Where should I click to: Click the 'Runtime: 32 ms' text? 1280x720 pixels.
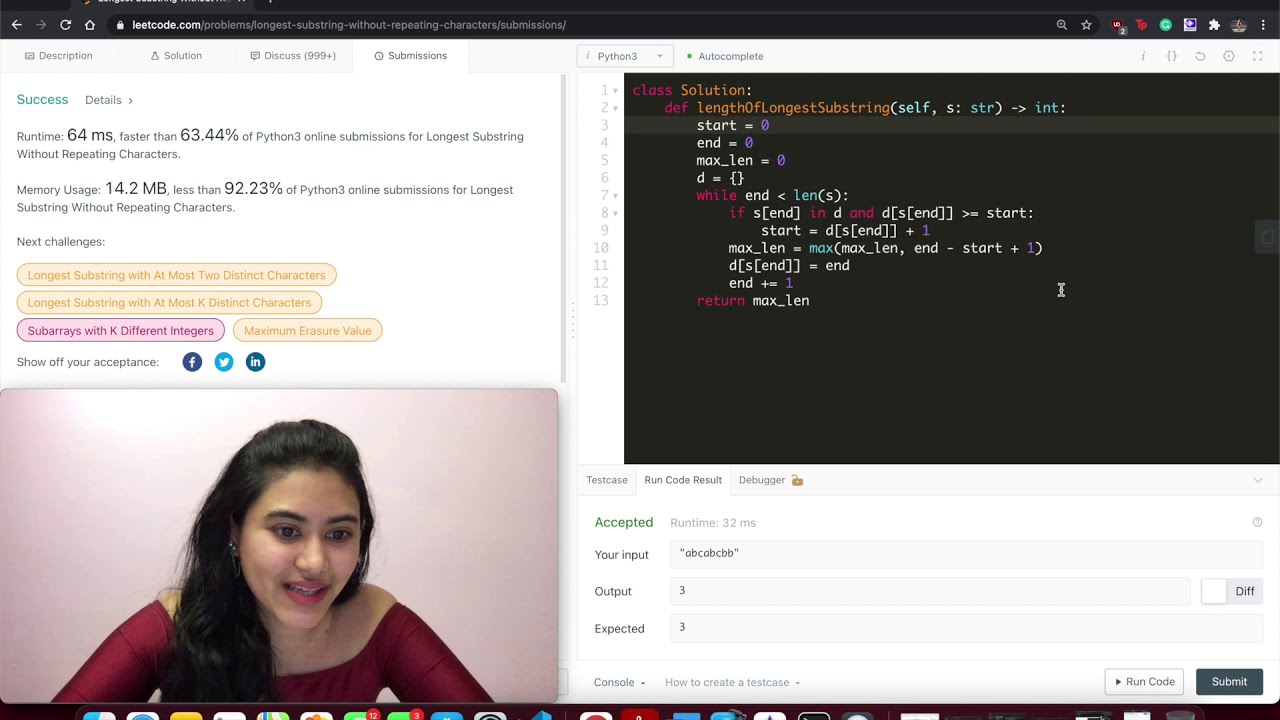(x=713, y=523)
